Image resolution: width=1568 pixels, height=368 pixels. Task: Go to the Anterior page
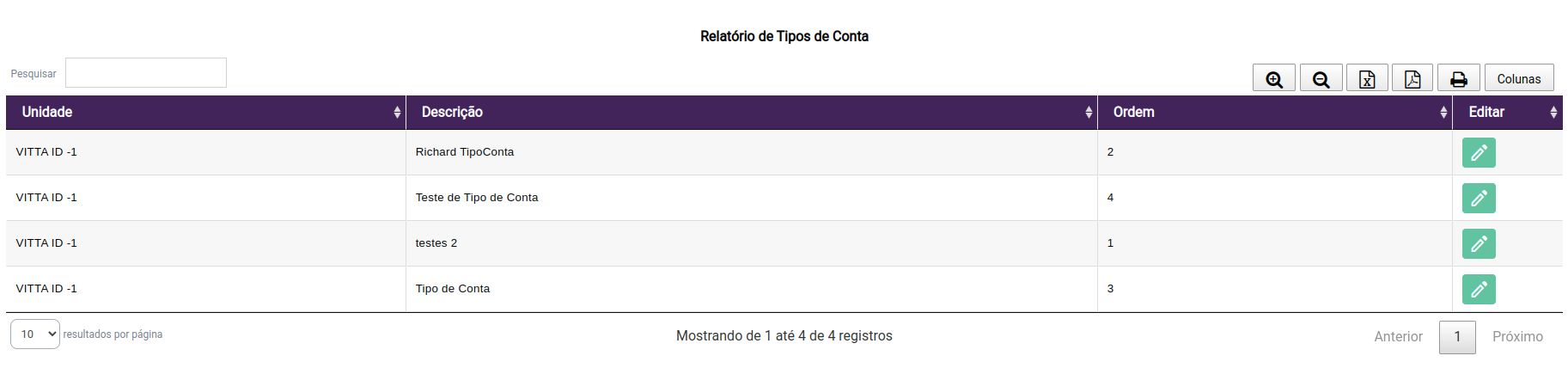pos(1398,337)
